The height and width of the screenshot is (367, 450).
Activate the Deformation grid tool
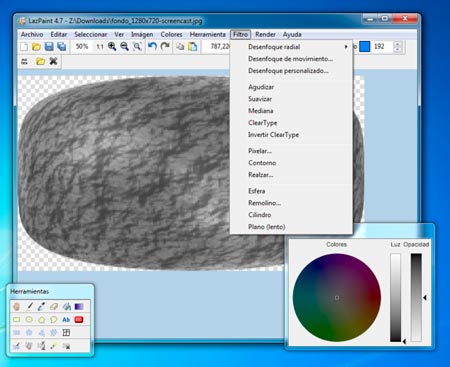66,332
